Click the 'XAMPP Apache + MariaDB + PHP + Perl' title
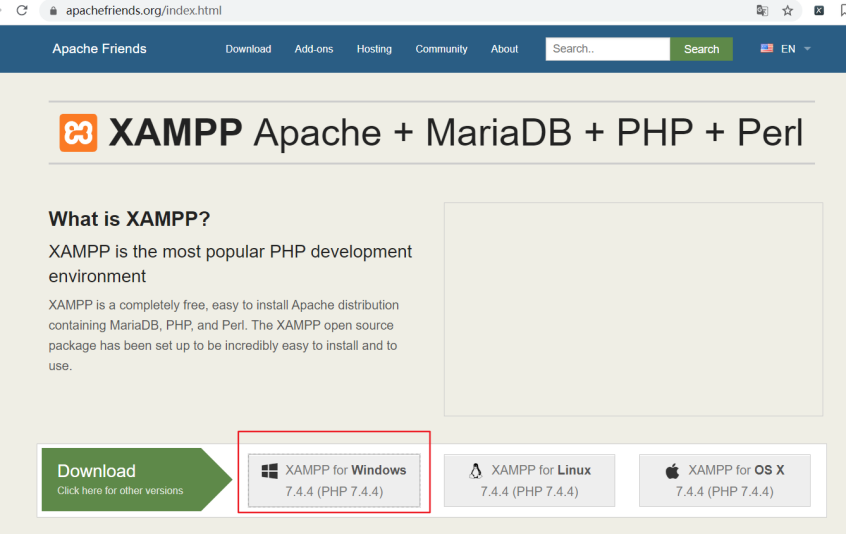This screenshot has height=534, width=847. 456,133
